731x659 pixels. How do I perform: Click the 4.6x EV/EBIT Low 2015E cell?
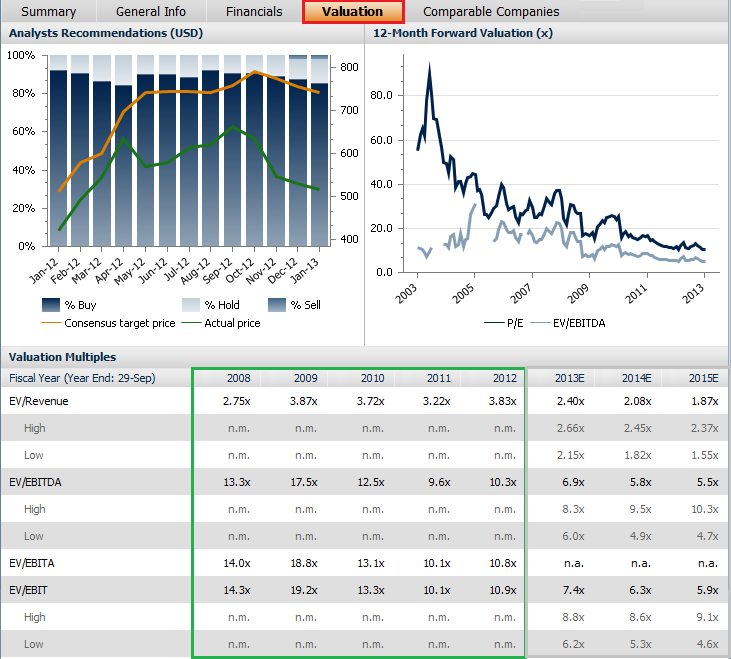coord(708,645)
